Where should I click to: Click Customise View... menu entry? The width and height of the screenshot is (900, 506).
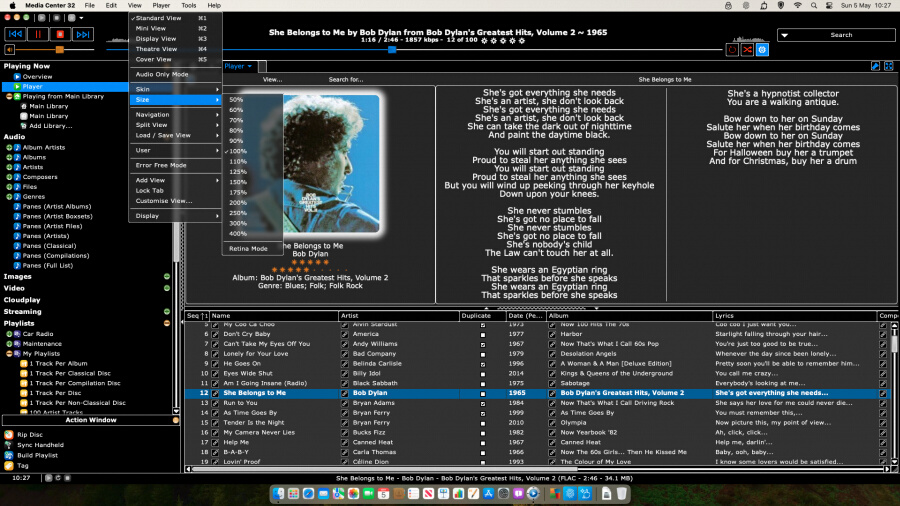[x=175, y=201]
